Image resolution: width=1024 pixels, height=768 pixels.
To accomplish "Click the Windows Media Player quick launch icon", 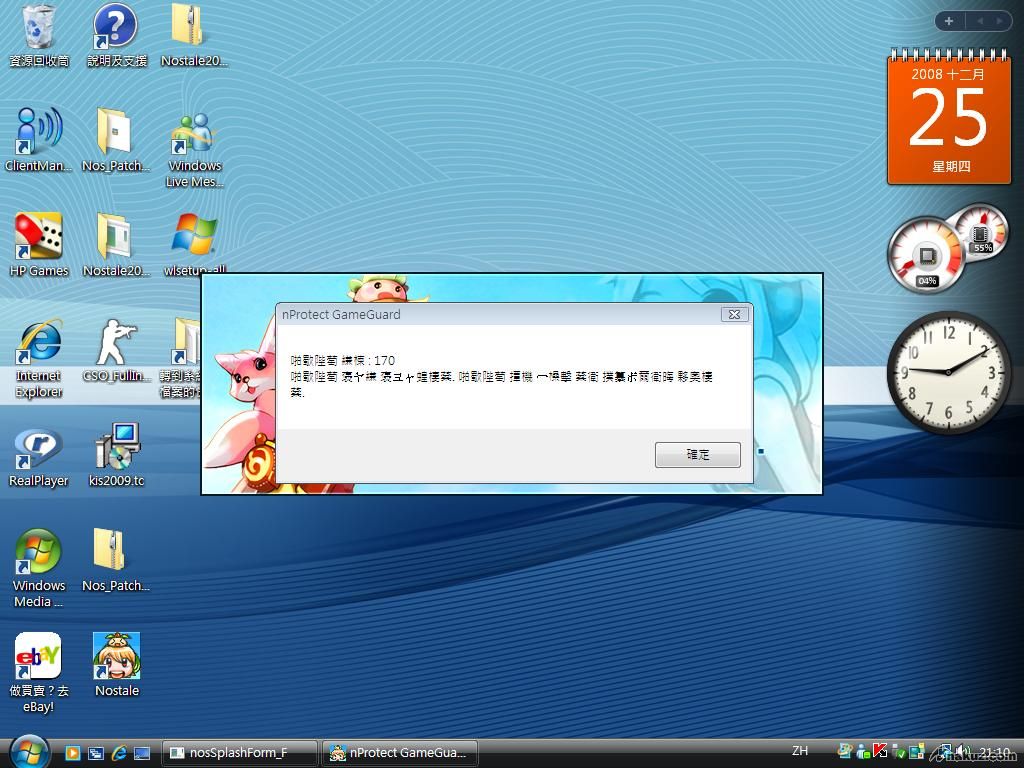I will pos(72,753).
